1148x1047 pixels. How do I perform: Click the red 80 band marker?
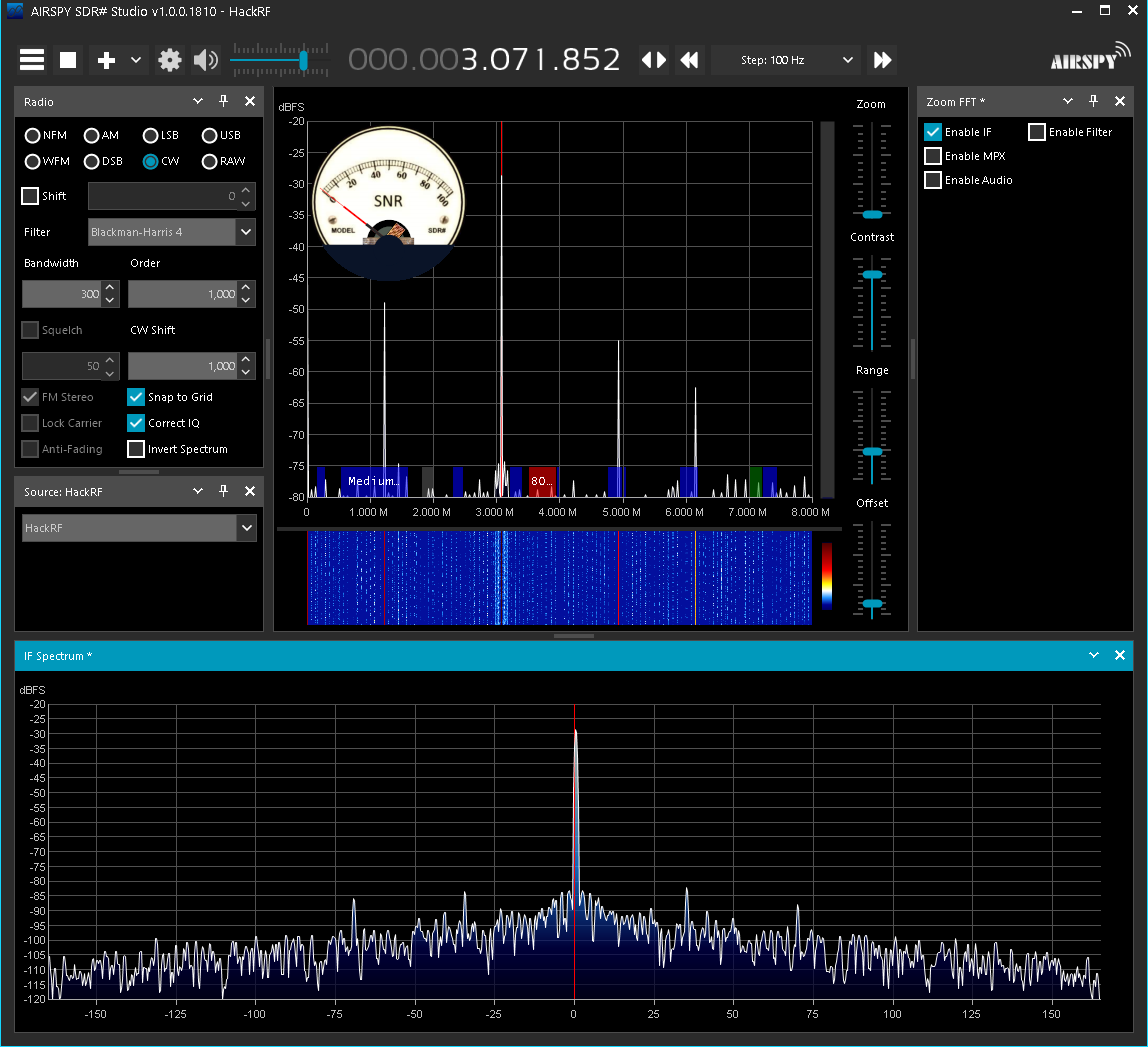tap(542, 481)
